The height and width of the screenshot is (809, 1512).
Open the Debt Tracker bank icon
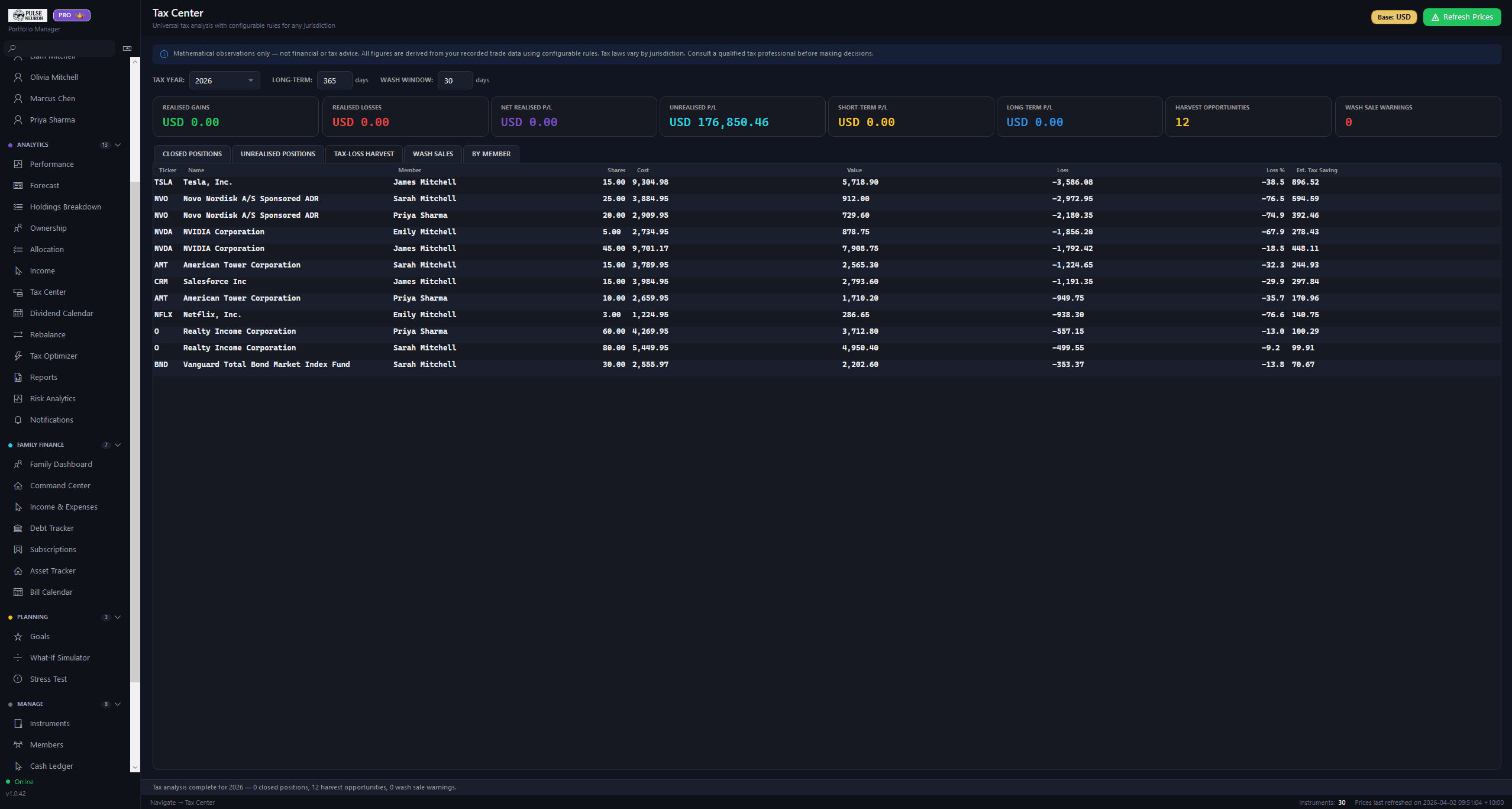[18, 528]
